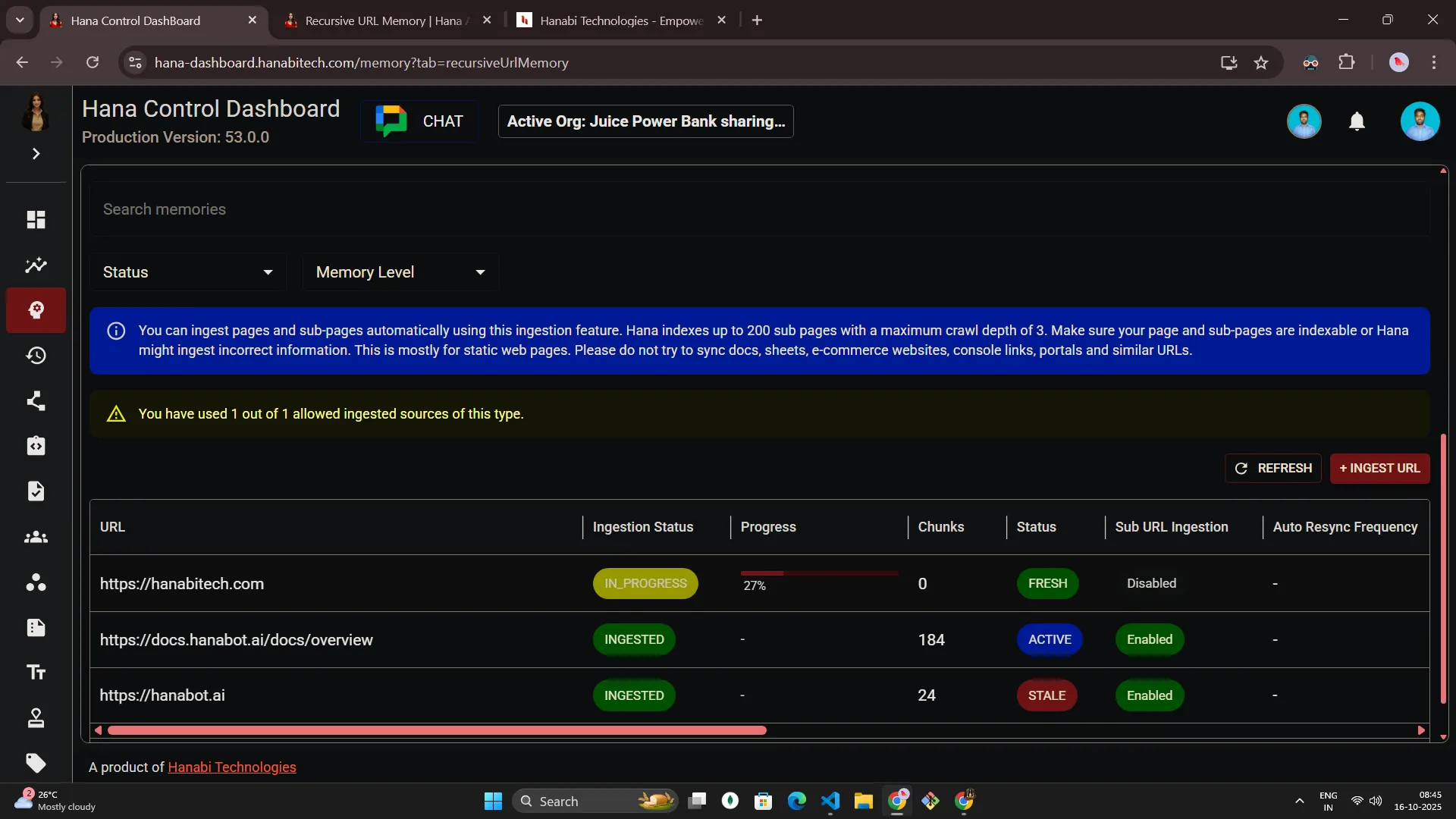
Task: Open the Memory Level dropdown
Action: [x=400, y=272]
